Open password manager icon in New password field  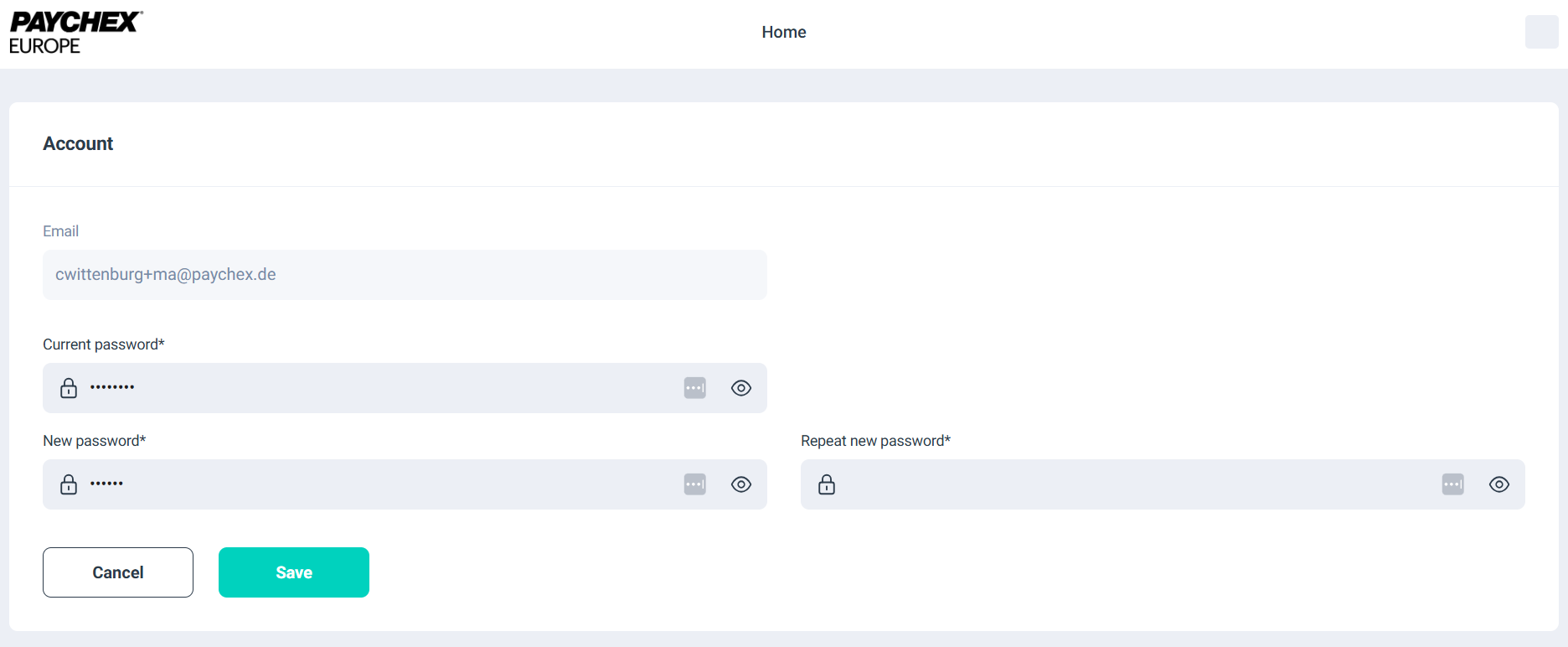[694, 484]
